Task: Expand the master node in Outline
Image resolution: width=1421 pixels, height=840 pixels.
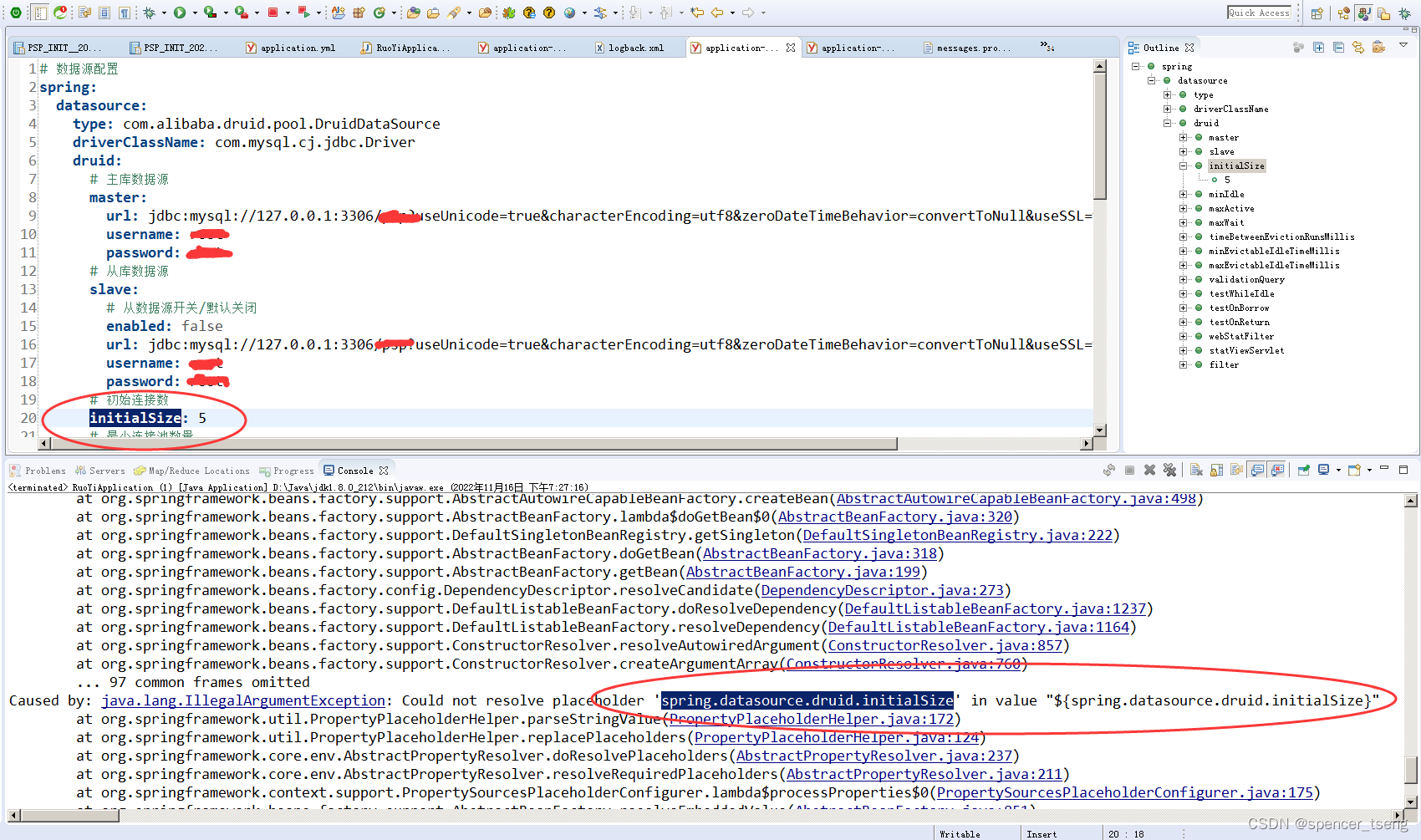Action: point(1184,137)
